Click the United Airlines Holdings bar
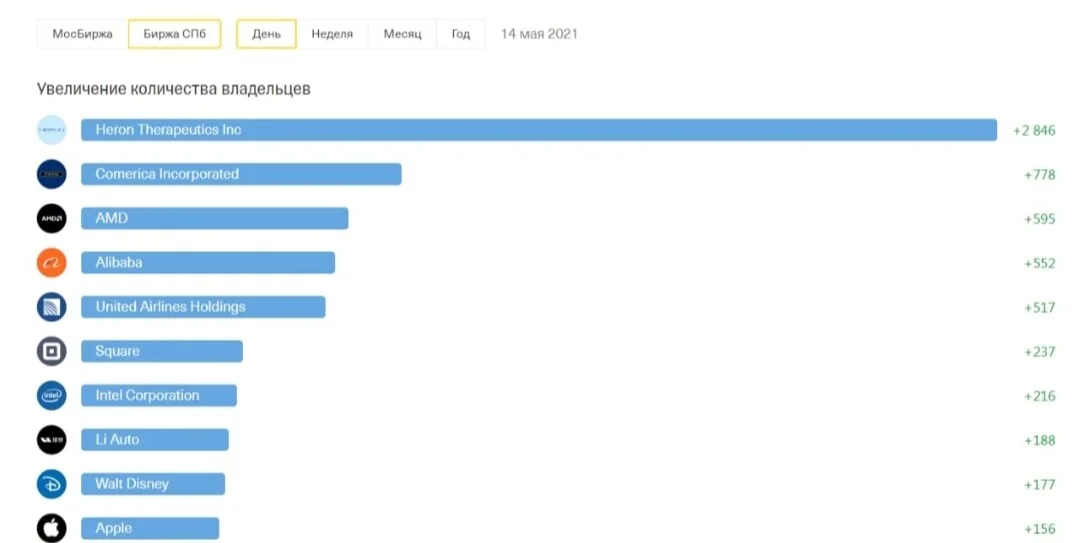This screenshot has width=1080, height=543. tap(203, 307)
